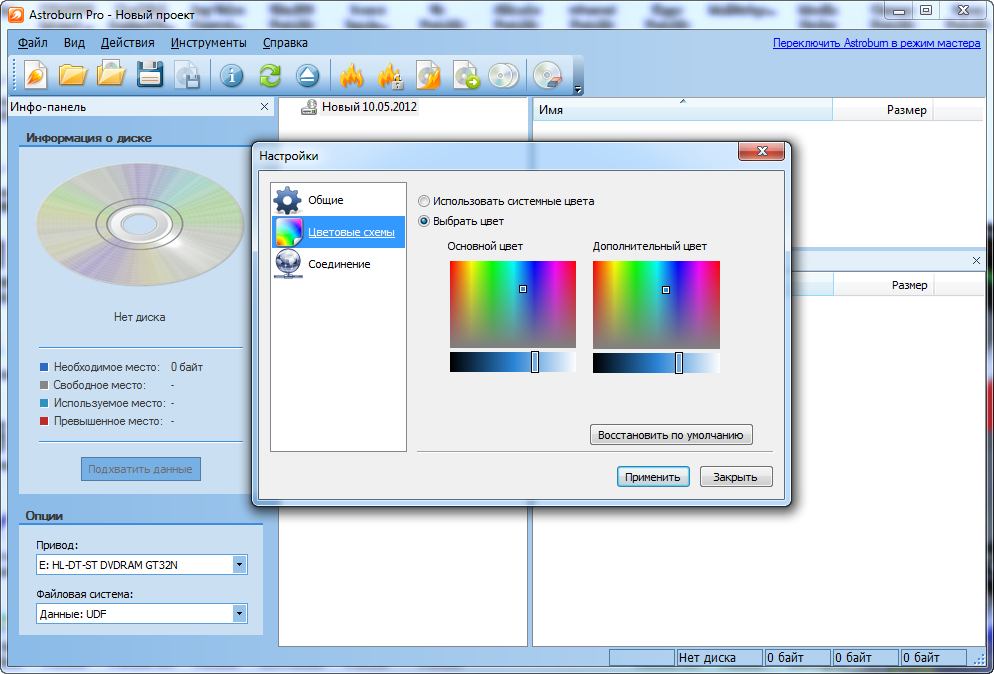The image size is (994, 674).
Task: Click the copy disc (two discs) icon
Action: coord(503,75)
